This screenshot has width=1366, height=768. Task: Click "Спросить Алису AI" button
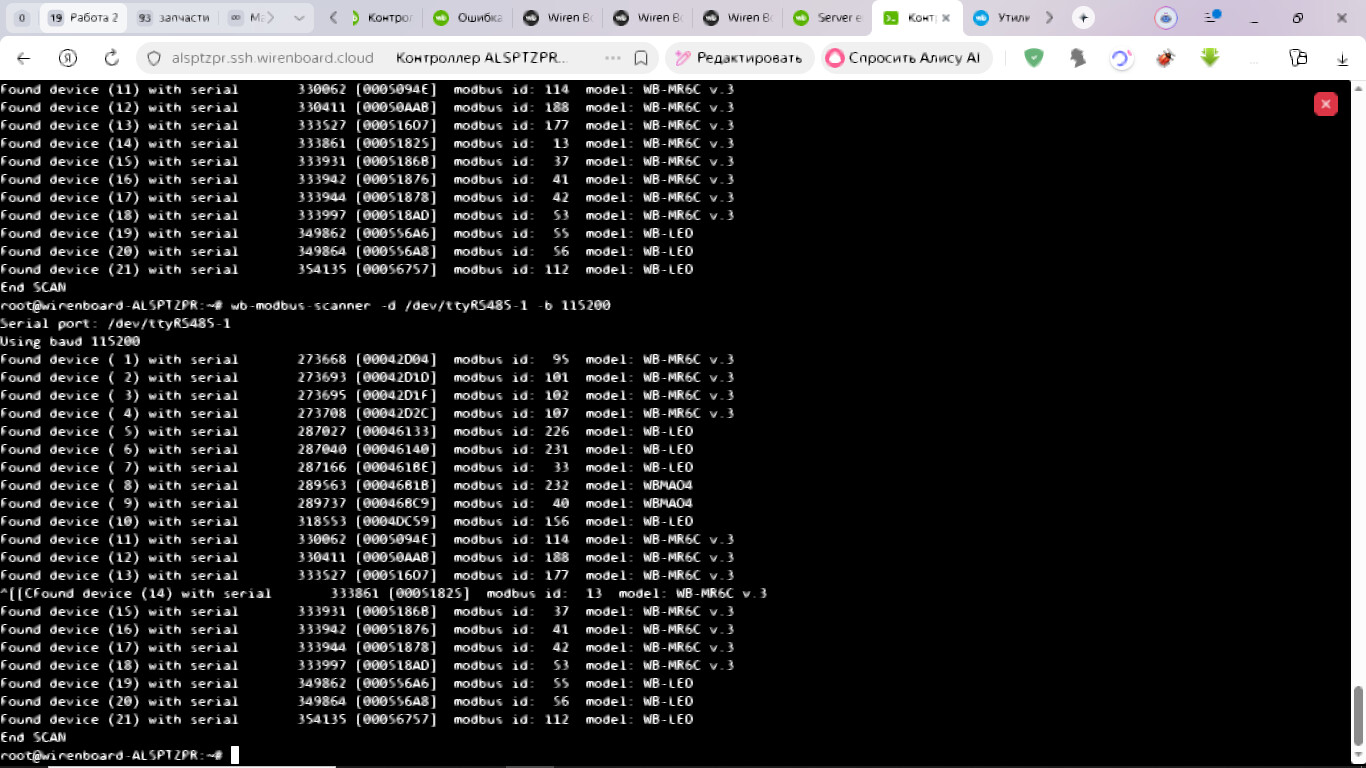(906, 58)
